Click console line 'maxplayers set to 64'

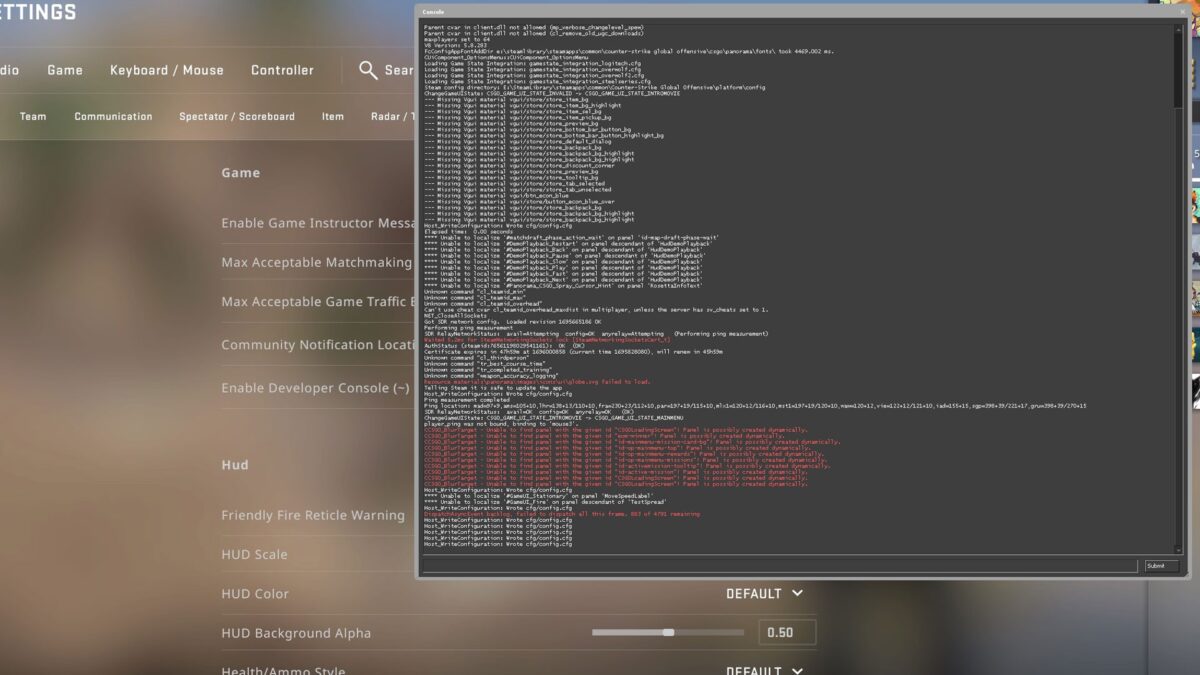pos(457,39)
